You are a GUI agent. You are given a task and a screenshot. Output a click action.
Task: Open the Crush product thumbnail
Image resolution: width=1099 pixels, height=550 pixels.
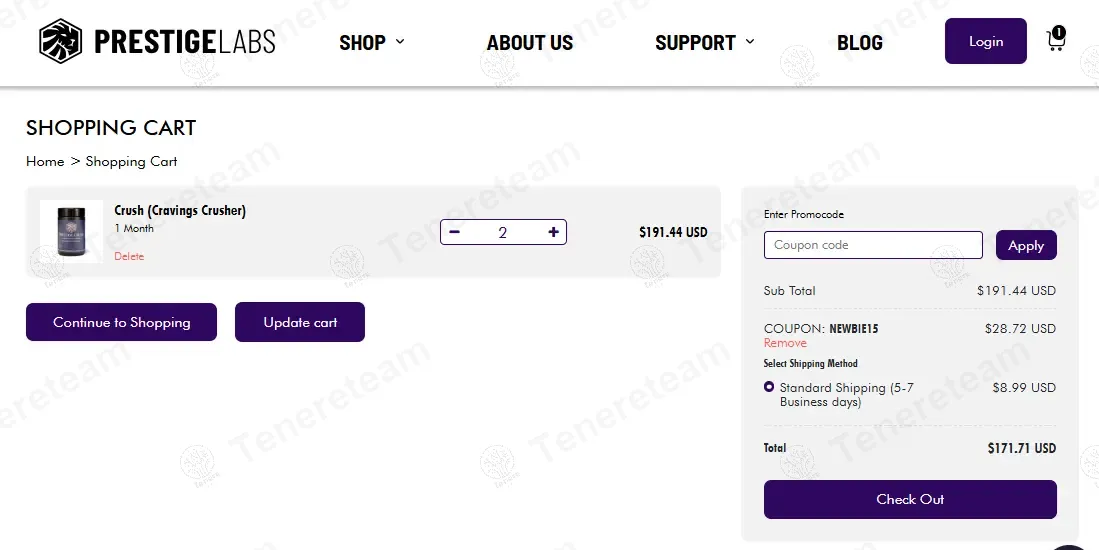tap(69, 232)
